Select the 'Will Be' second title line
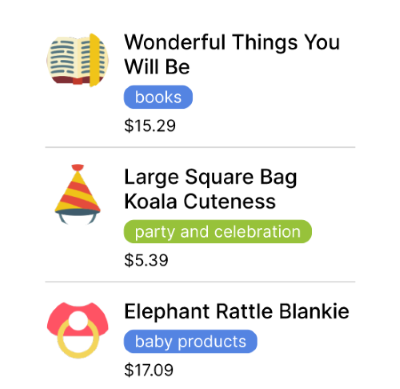This screenshot has width=400, height=389. [x=157, y=67]
